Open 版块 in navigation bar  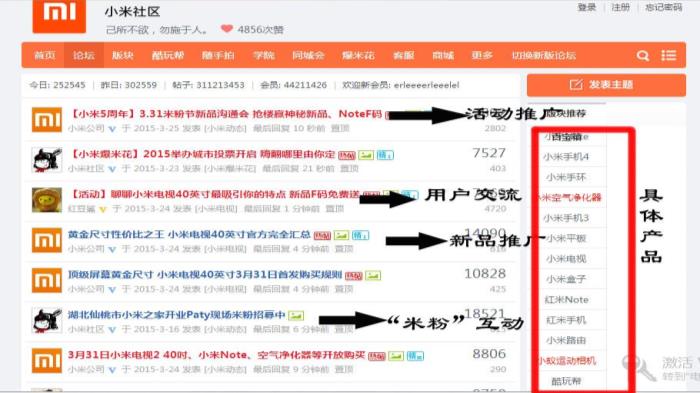123,55
